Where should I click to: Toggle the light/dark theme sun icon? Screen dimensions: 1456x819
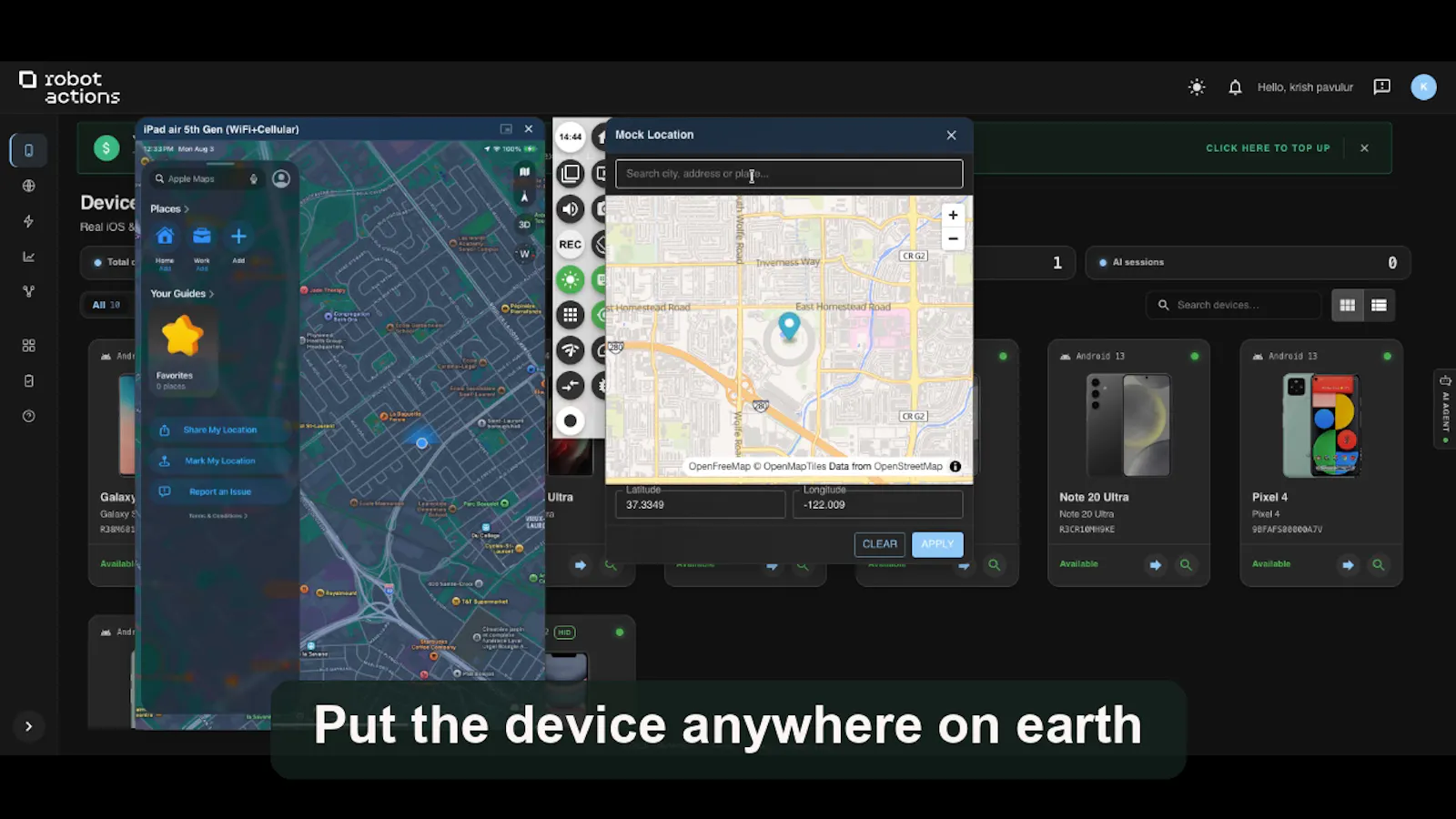[x=1197, y=87]
